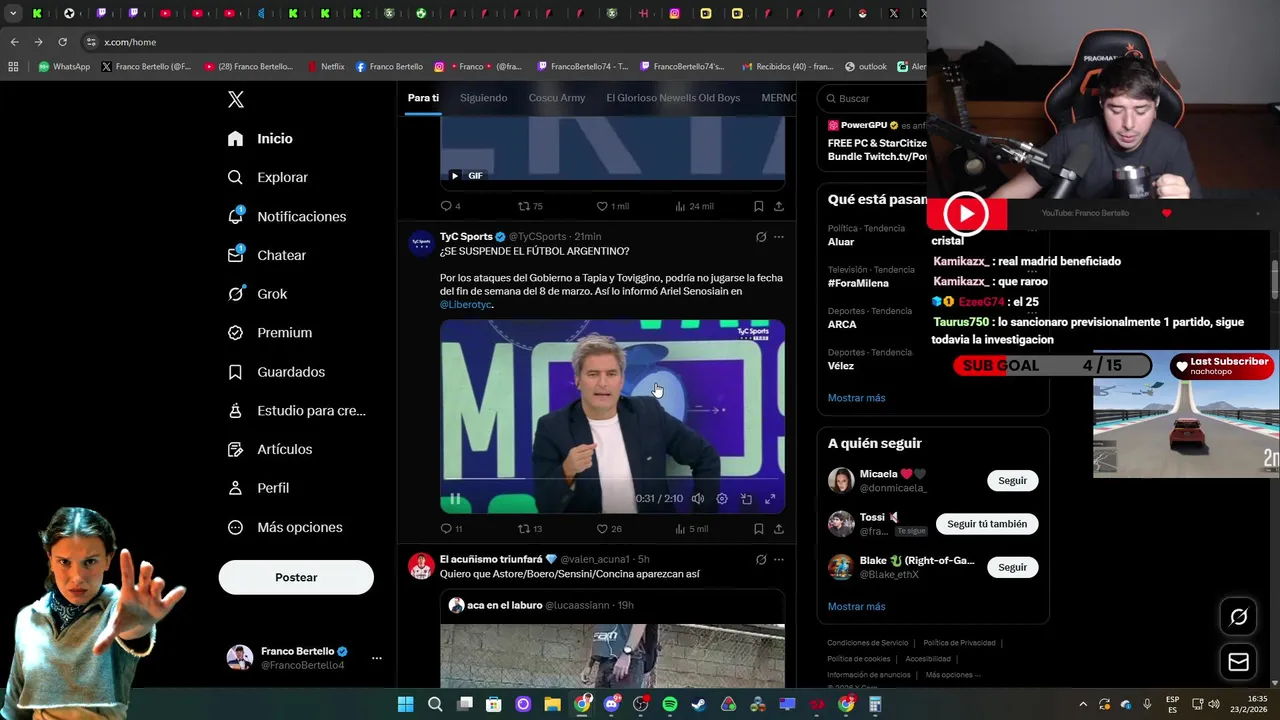The width and height of the screenshot is (1280, 720).
Task: Open floating messages envelope button
Action: tap(1239, 662)
